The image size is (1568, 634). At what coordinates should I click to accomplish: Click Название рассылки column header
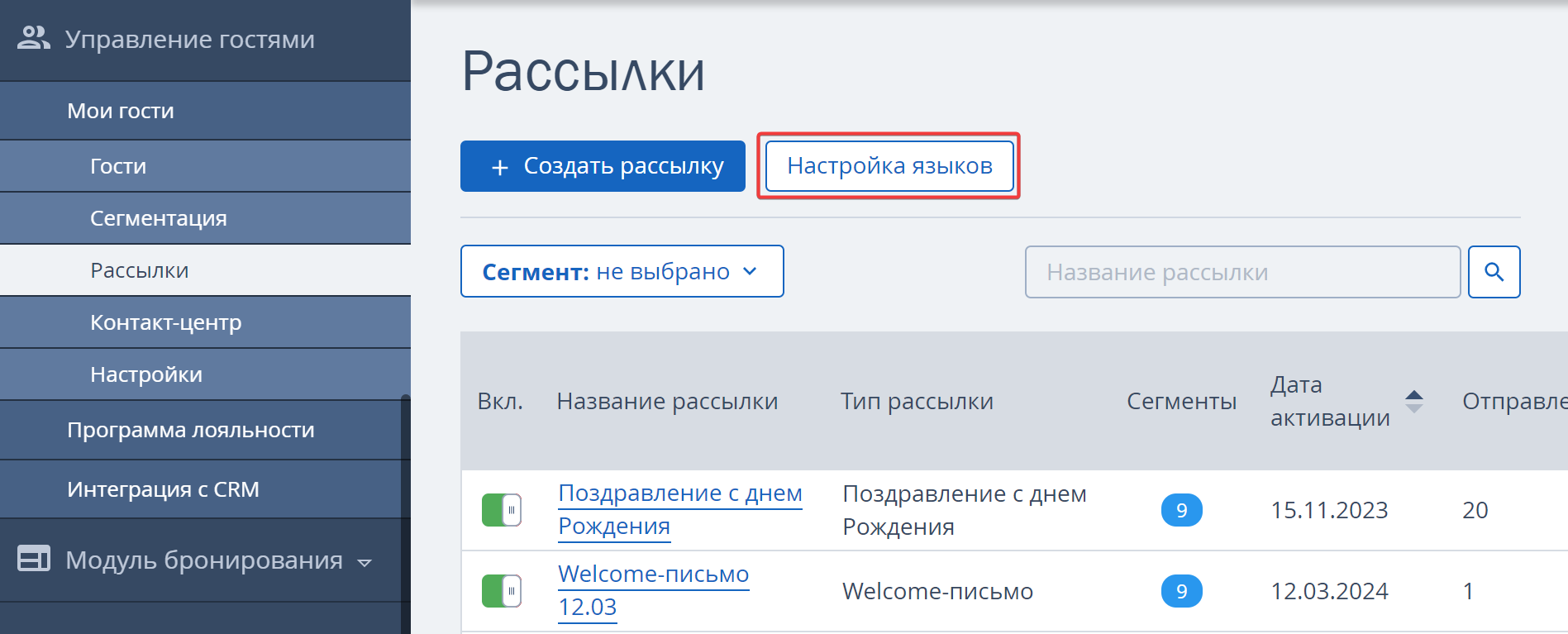click(667, 402)
